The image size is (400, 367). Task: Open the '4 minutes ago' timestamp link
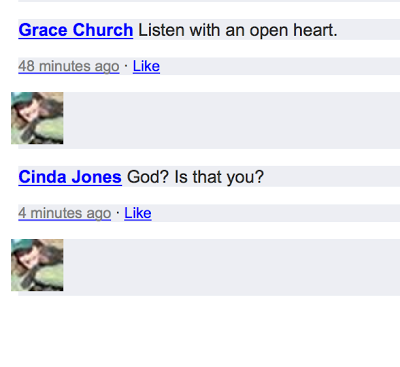(x=65, y=213)
